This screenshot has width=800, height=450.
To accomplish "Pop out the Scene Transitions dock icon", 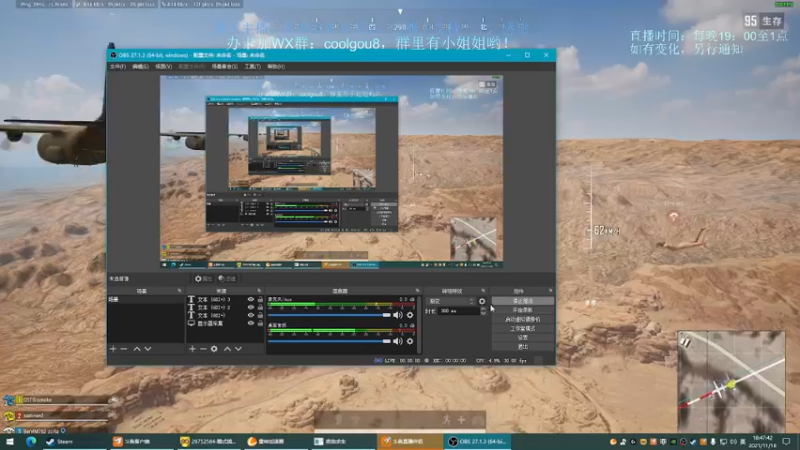I will click(x=483, y=291).
